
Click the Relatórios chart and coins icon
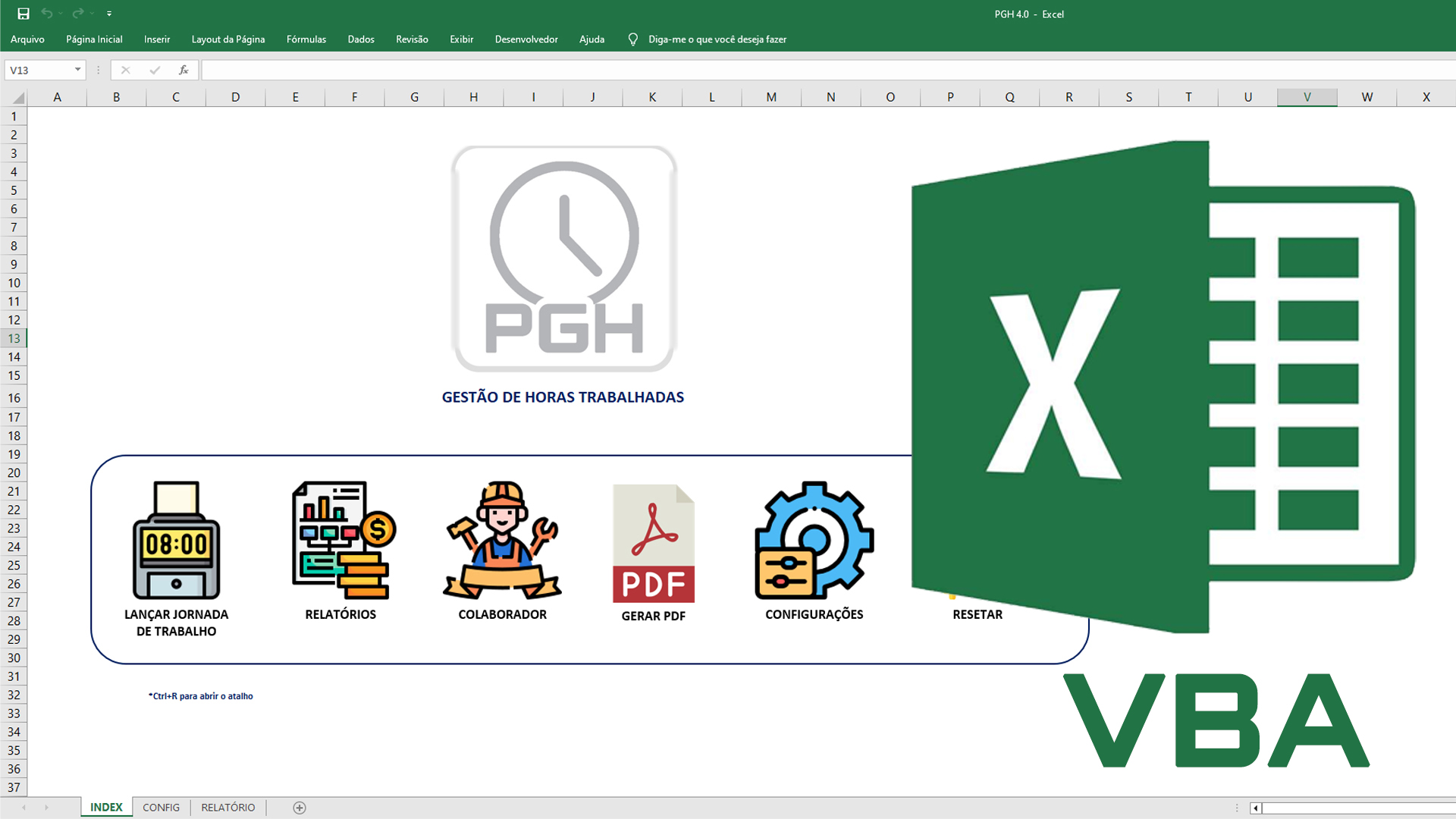click(x=344, y=540)
